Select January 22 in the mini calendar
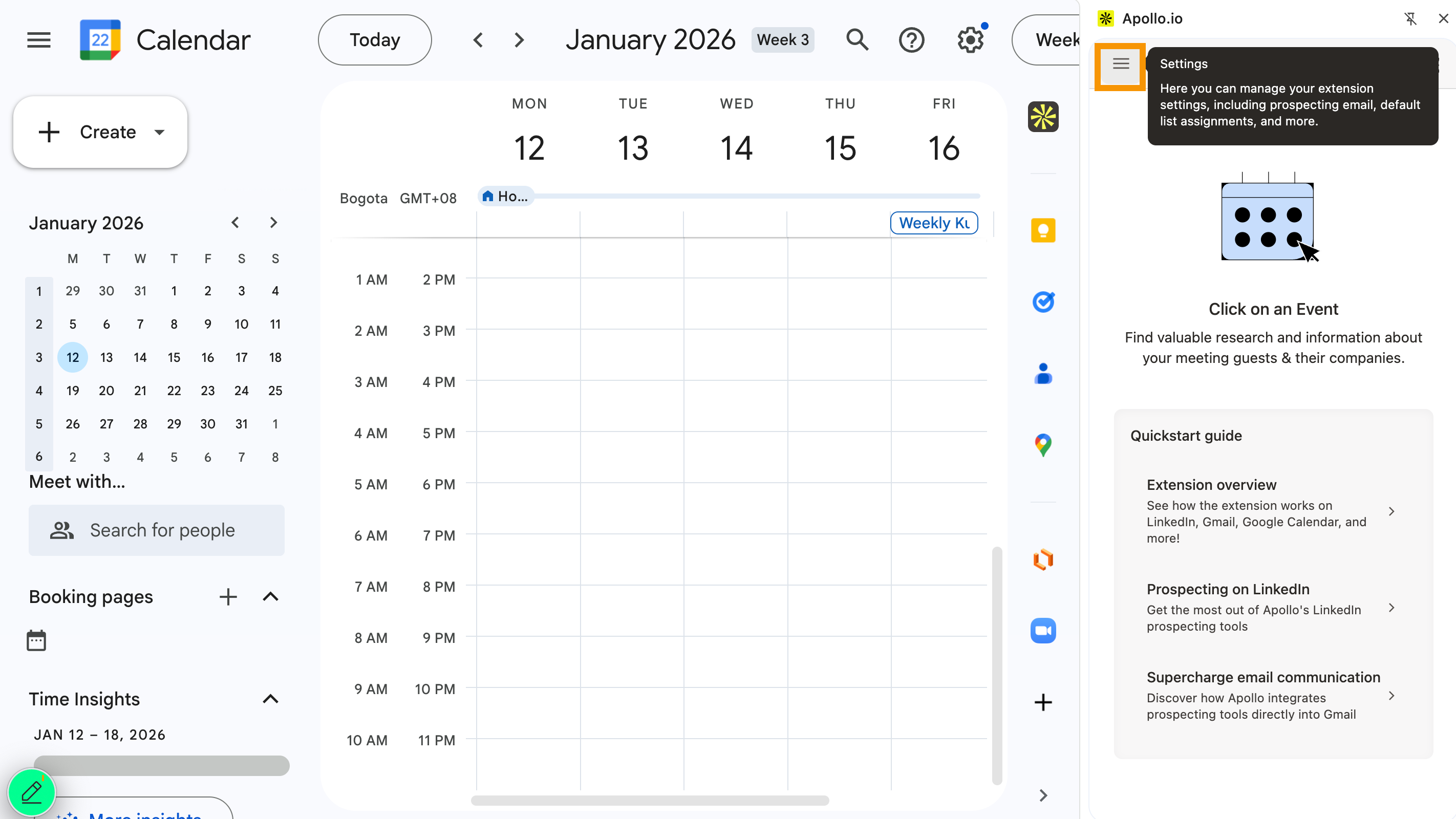The width and height of the screenshot is (1456, 819). point(174,391)
